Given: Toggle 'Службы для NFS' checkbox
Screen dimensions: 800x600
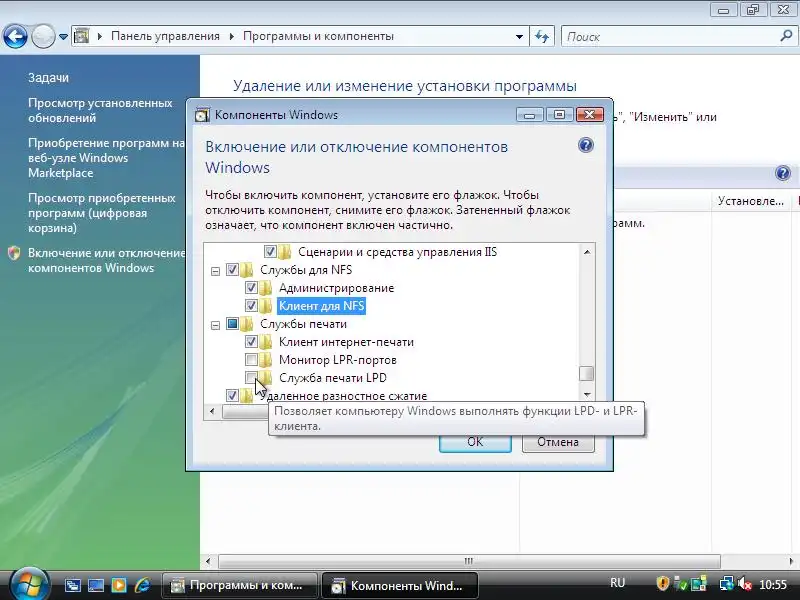Looking at the screenshot, I should tap(232, 269).
